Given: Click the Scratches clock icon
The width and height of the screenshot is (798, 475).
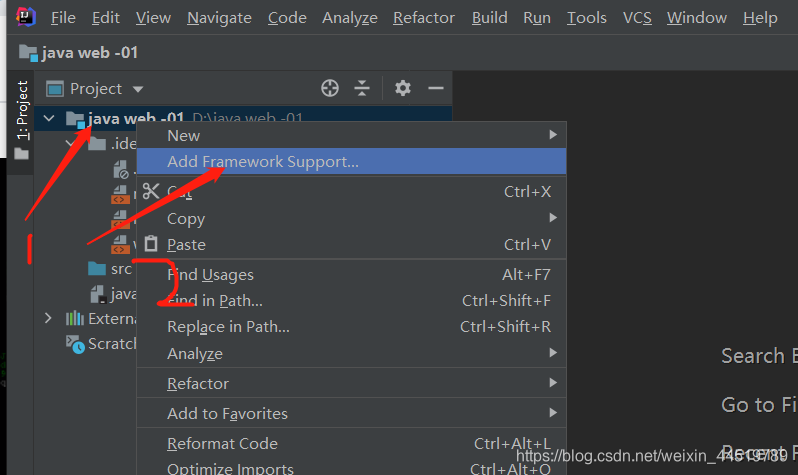Looking at the screenshot, I should click(x=75, y=345).
